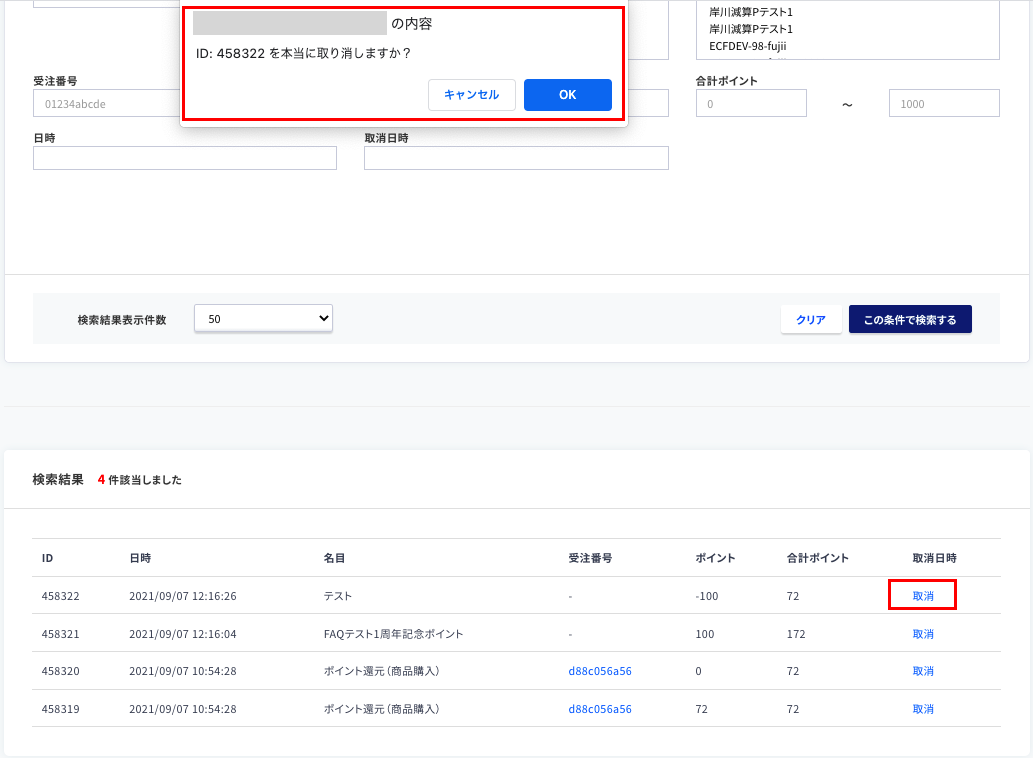Click 取消 link for ID 458320

click(922, 671)
